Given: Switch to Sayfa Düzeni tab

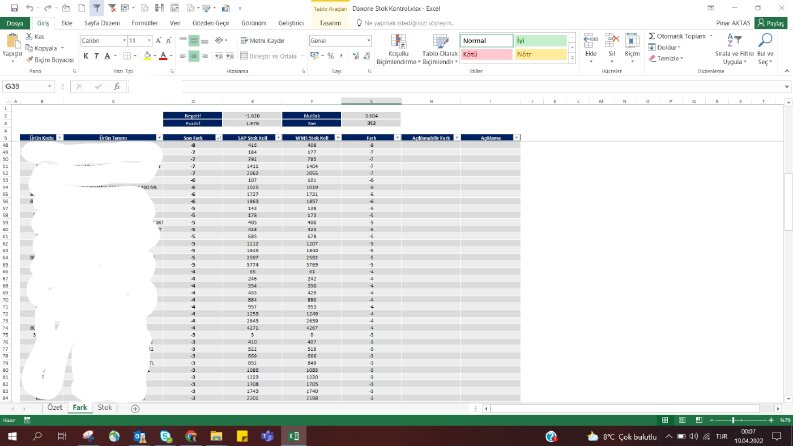Looking at the screenshot, I should pyautogui.click(x=102, y=23).
